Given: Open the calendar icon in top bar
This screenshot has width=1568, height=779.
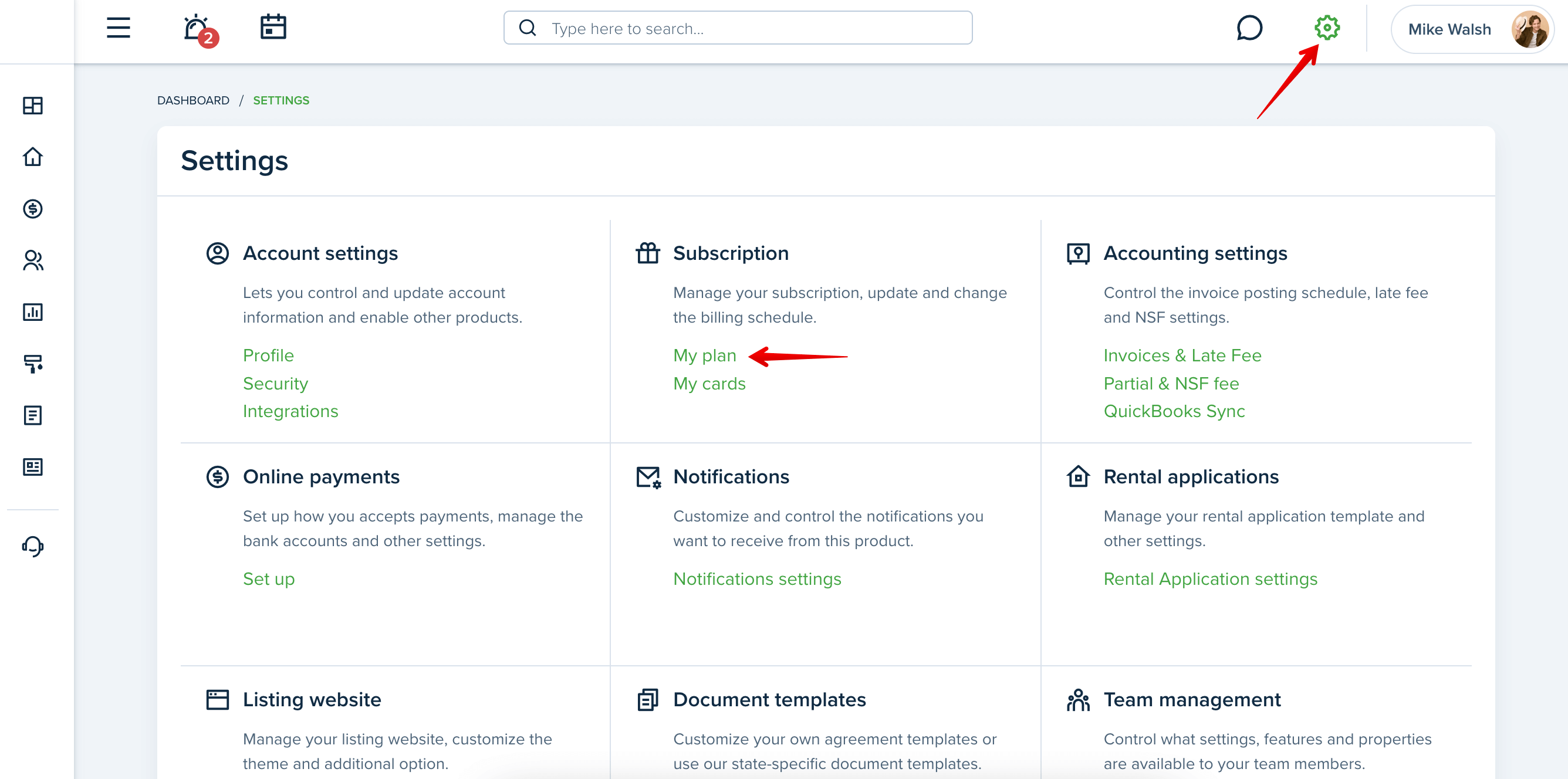Looking at the screenshot, I should (273, 28).
